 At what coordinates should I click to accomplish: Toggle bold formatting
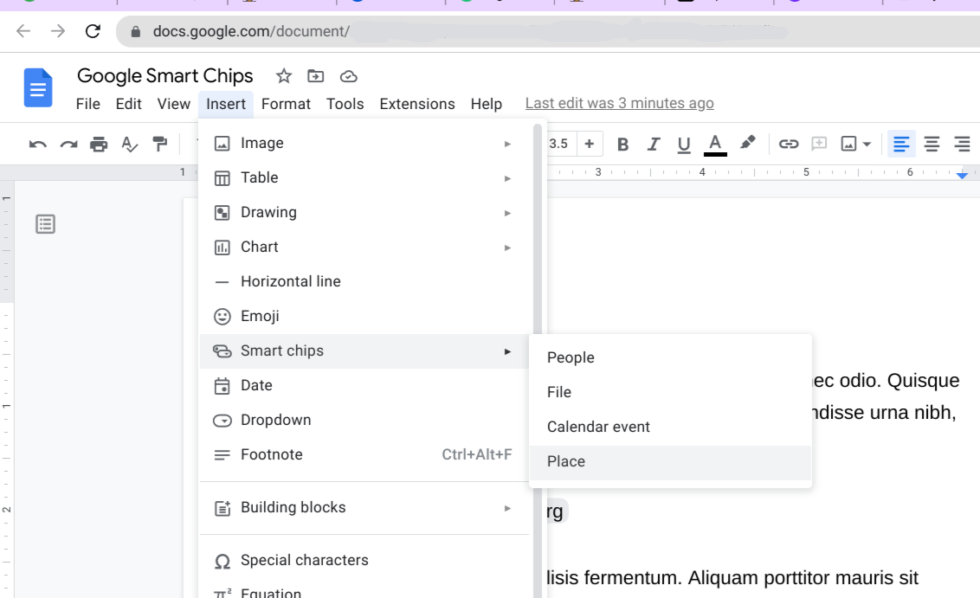point(622,144)
